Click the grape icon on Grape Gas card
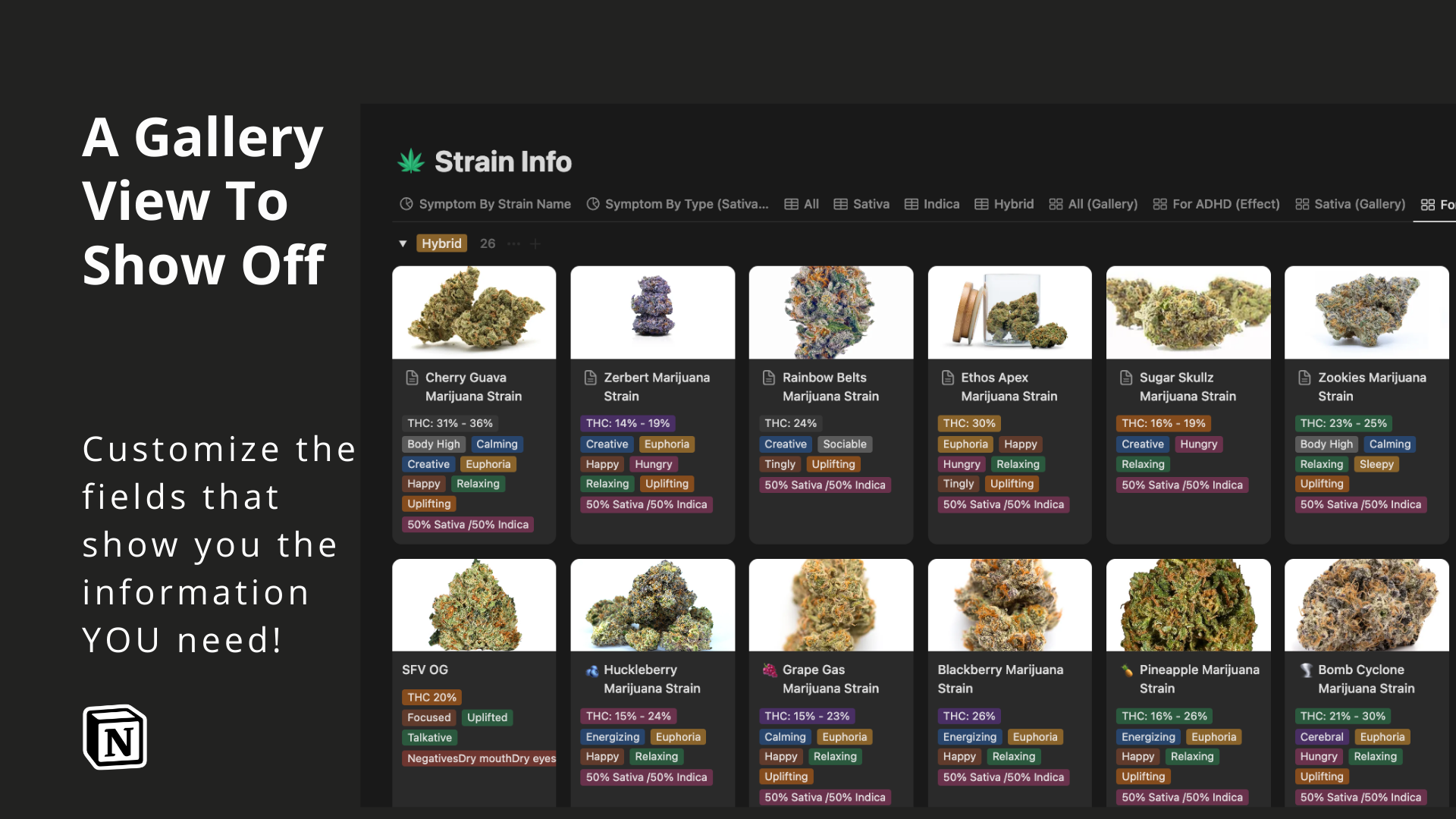Screen dimensions: 1456x819 point(769,670)
